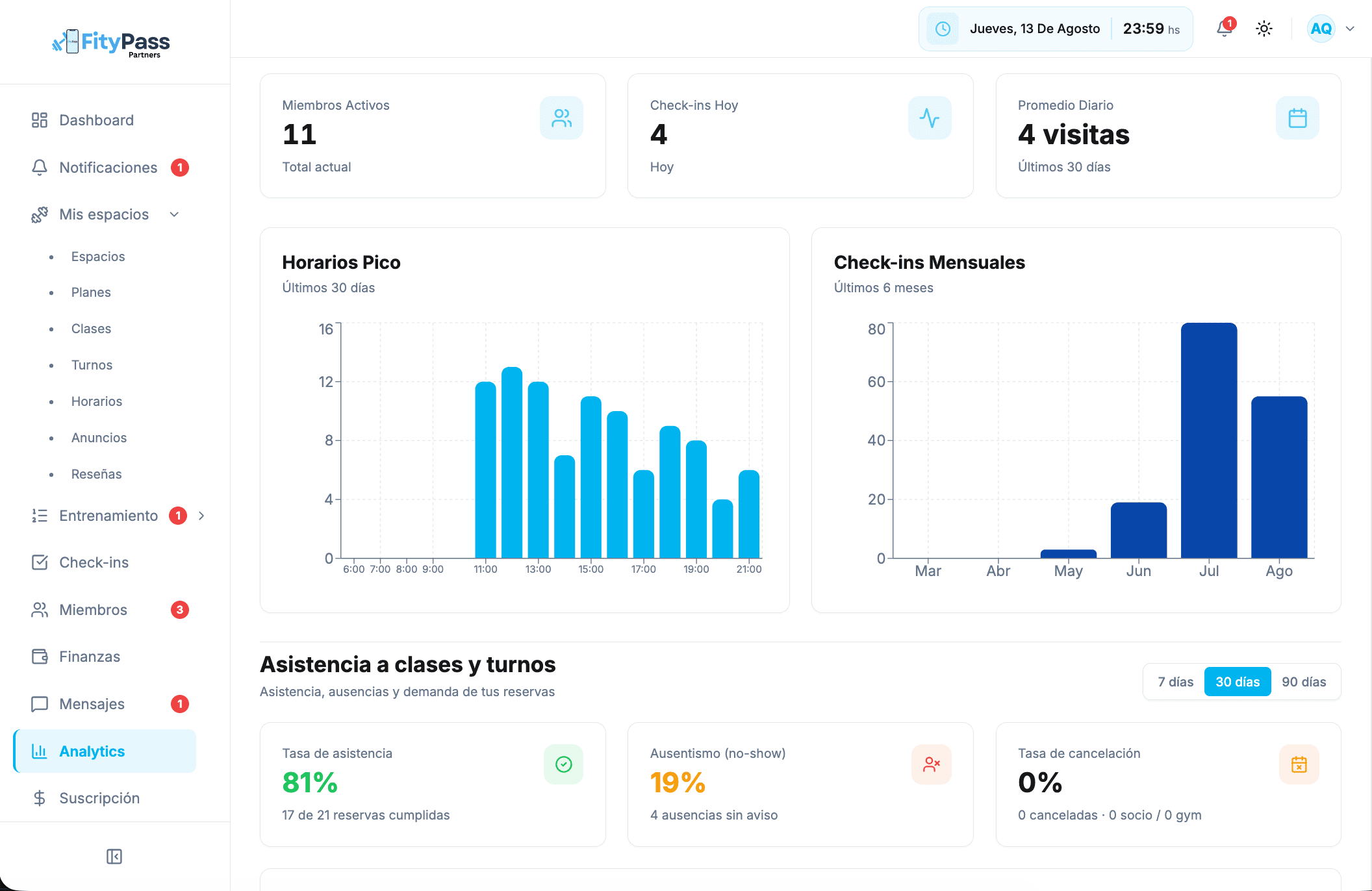The image size is (1372, 891).
Task: Click the Notificaciones bell icon in sidebar
Action: [40, 168]
